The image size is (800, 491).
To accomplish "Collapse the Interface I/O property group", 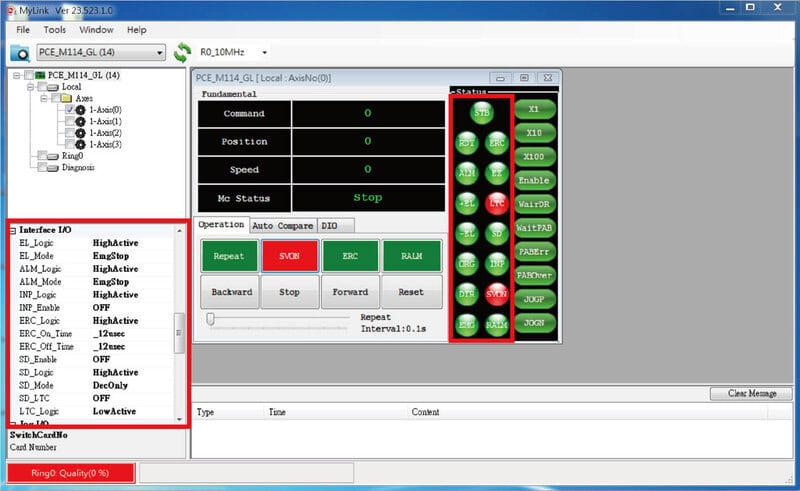I will pos(13,231).
